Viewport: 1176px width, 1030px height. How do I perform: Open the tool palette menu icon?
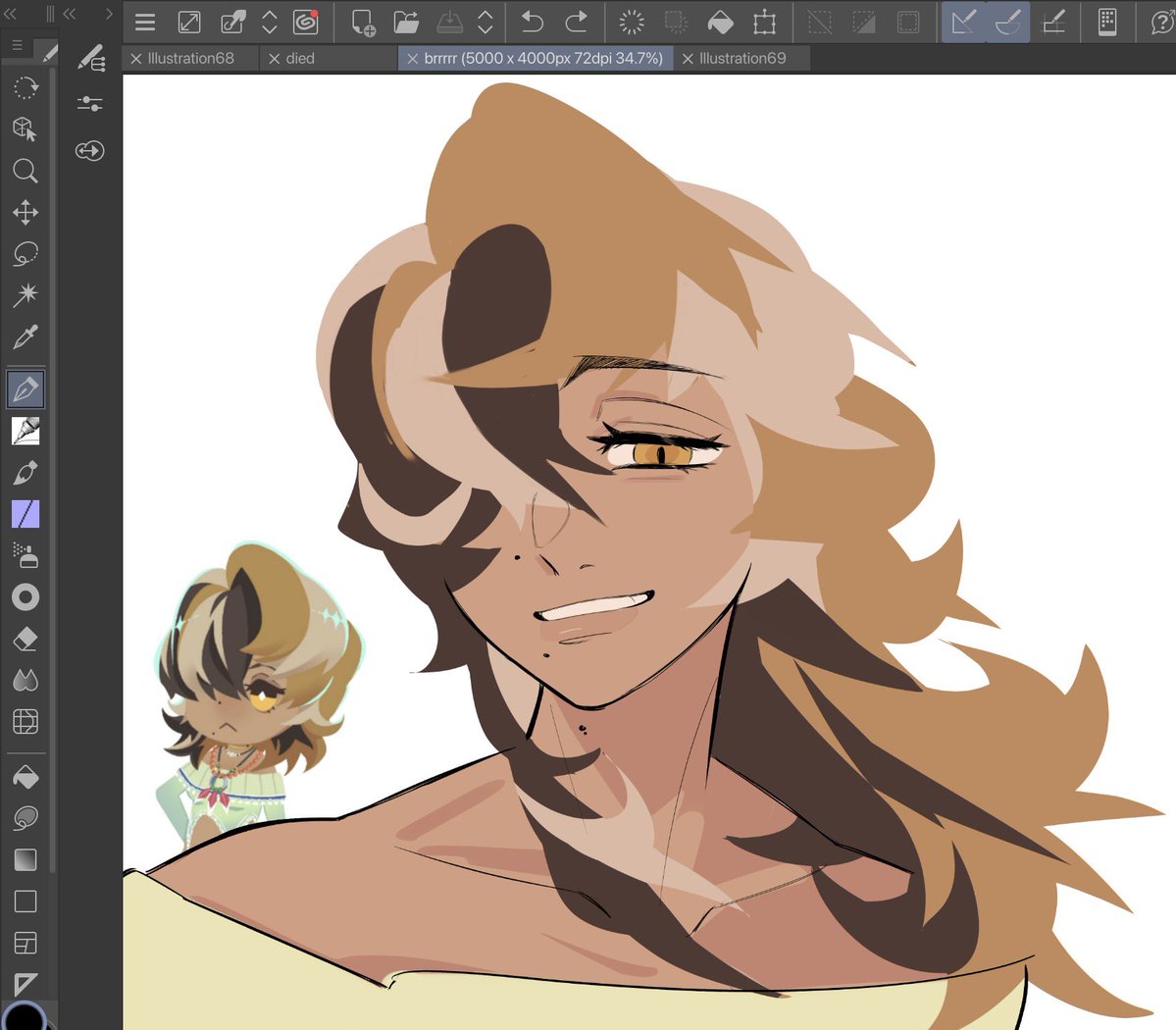pyautogui.click(x=18, y=46)
